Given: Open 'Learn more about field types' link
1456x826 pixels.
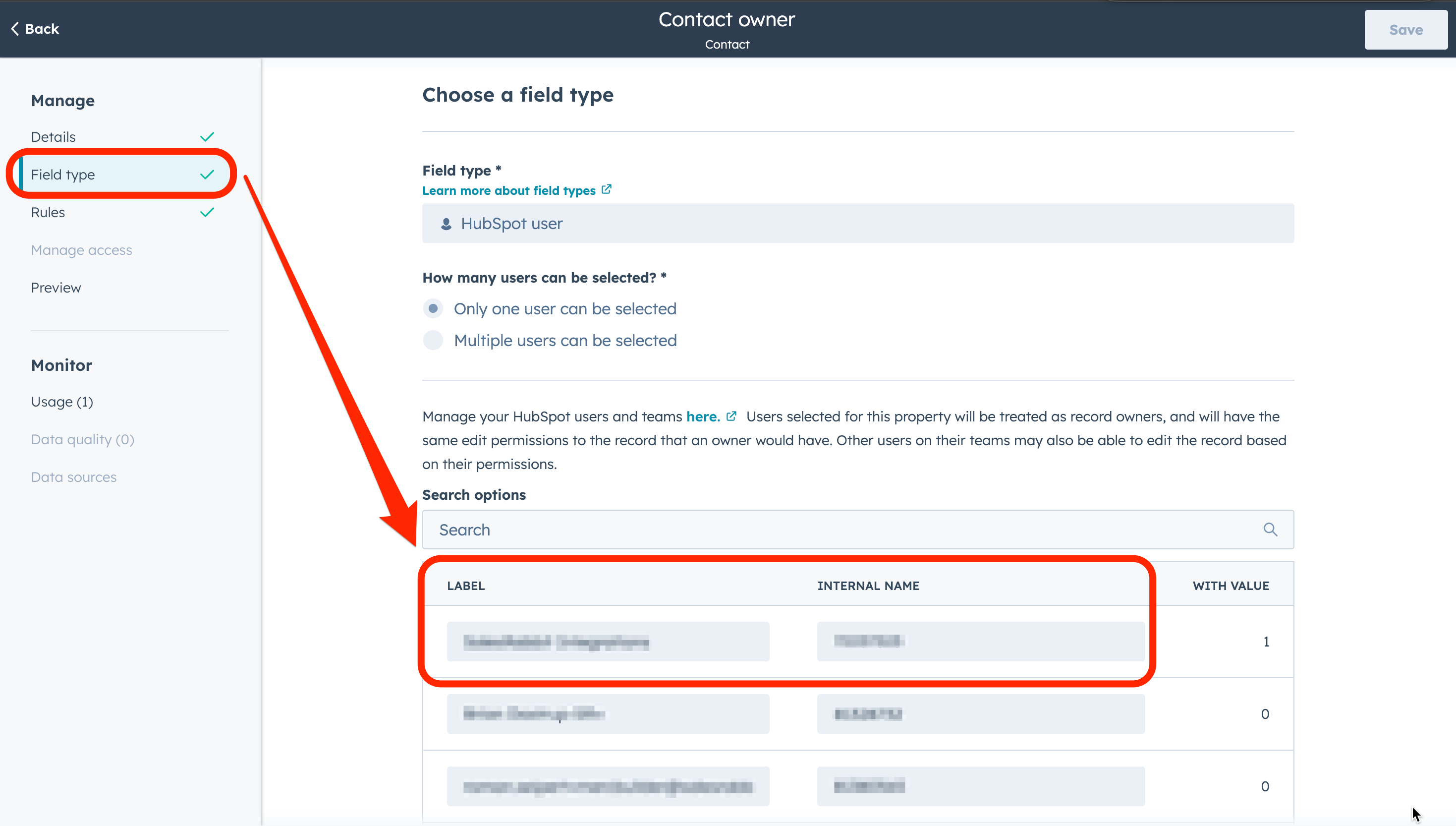Looking at the screenshot, I should pos(508,190).
